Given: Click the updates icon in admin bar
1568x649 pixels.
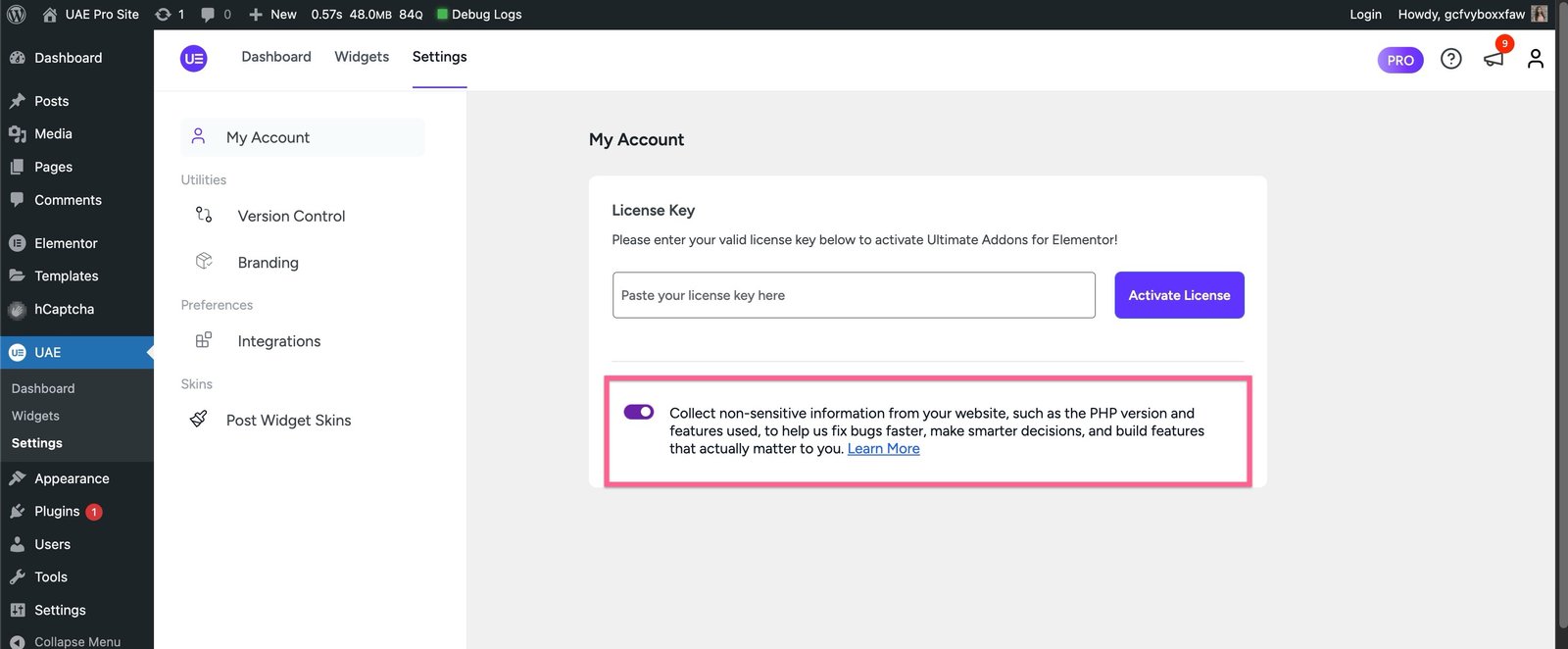Looking at the screenshot, I should [x=170, y=14].
